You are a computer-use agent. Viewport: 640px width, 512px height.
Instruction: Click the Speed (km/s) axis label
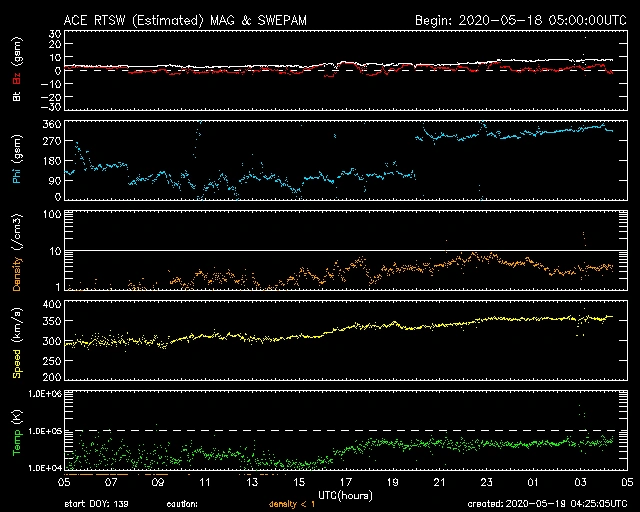point(16,341)
